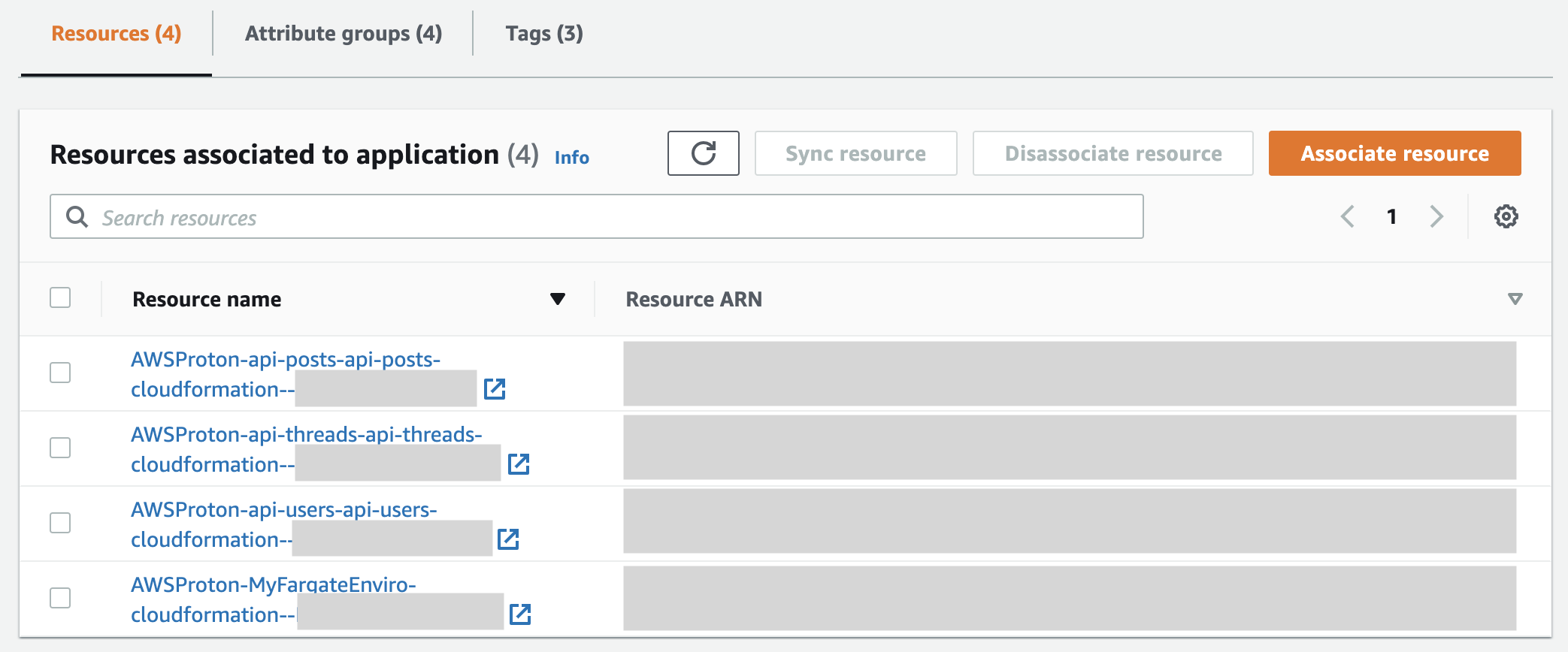Viewport: 1568px width, 652px height.
Task: Click Sync resource button
Action: (x=855, y=153)
